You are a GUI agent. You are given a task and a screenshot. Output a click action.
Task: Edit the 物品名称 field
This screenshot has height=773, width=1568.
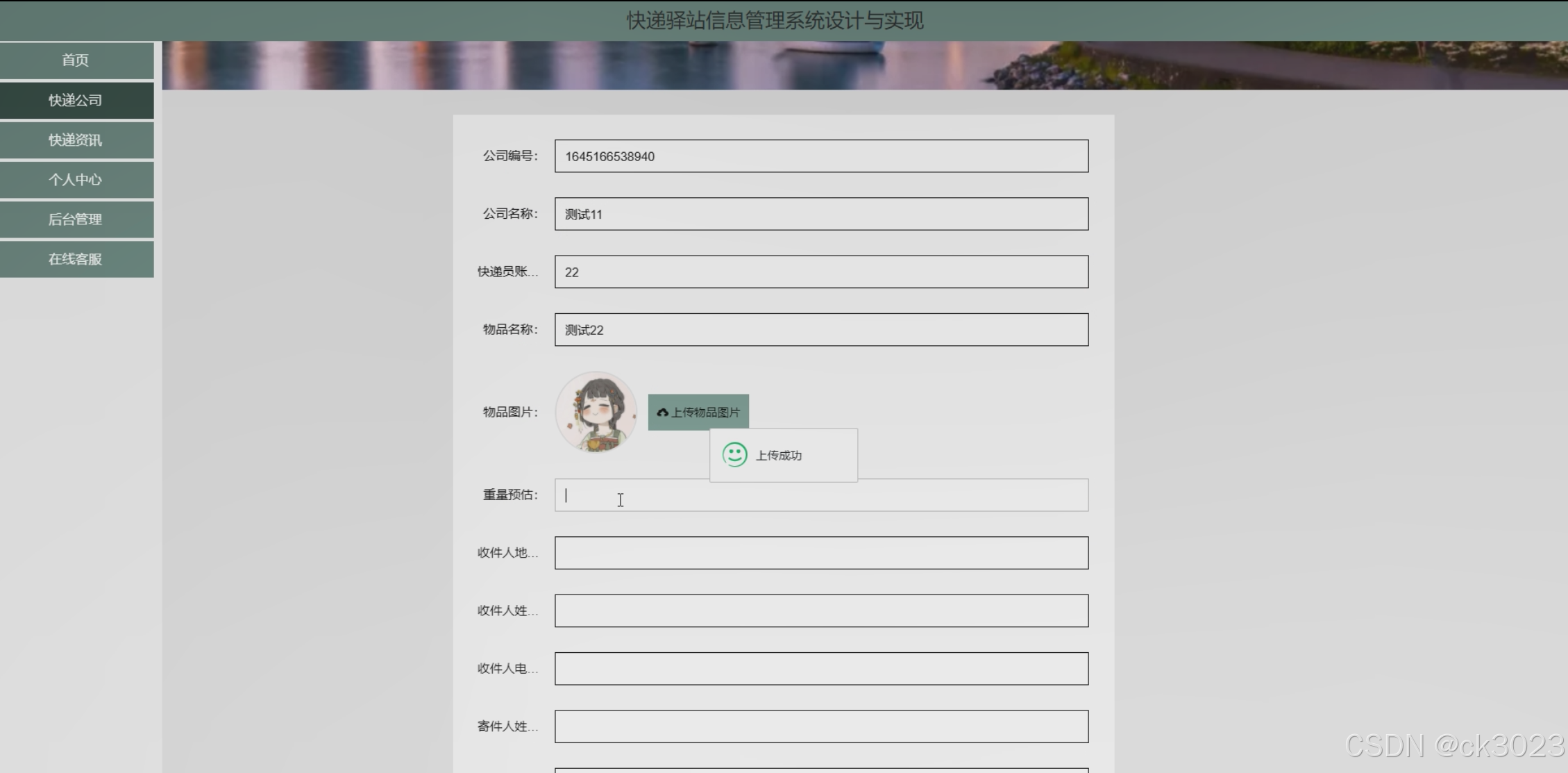tap(820, 330)
